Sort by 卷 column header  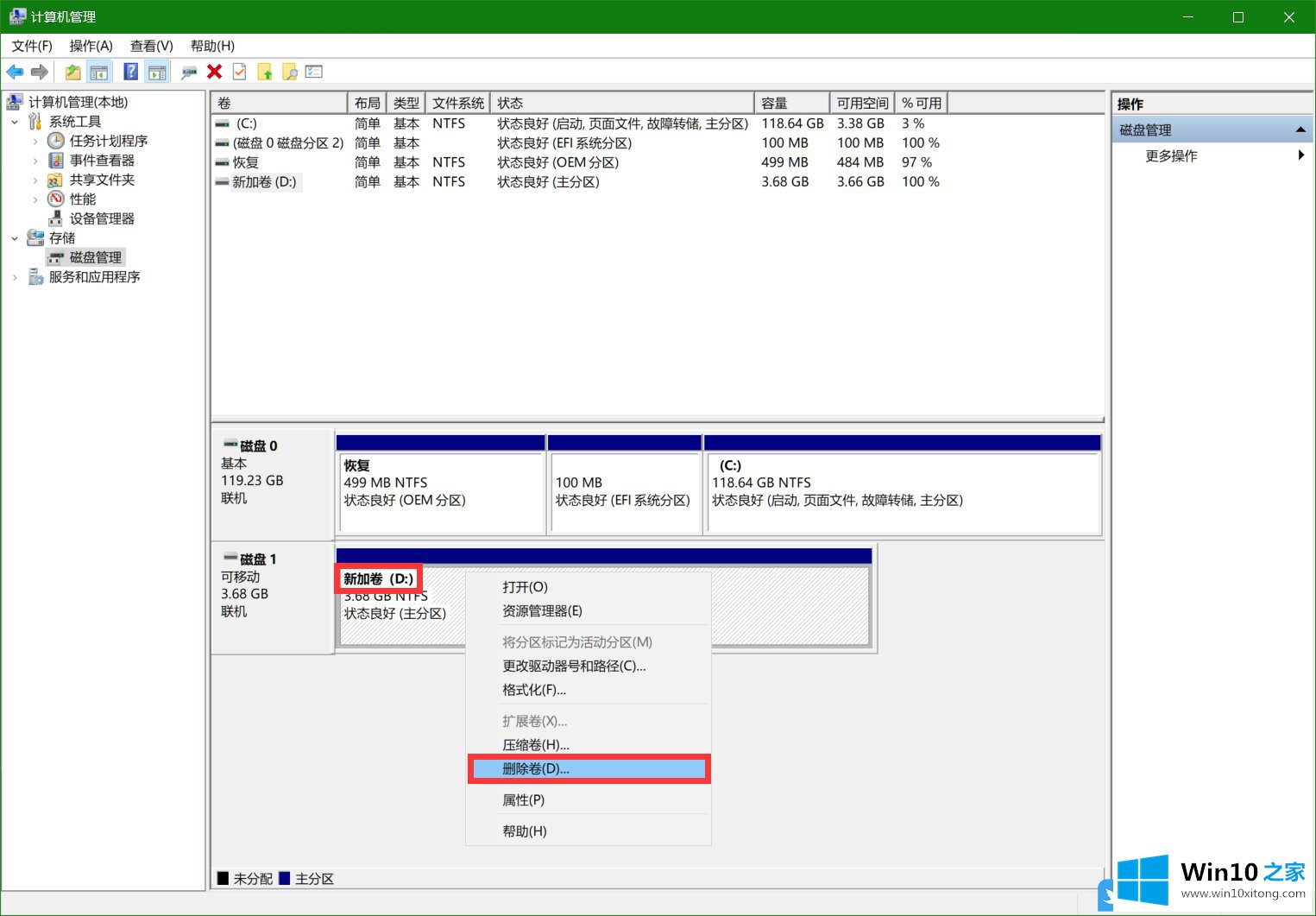(x=280, y=103)
